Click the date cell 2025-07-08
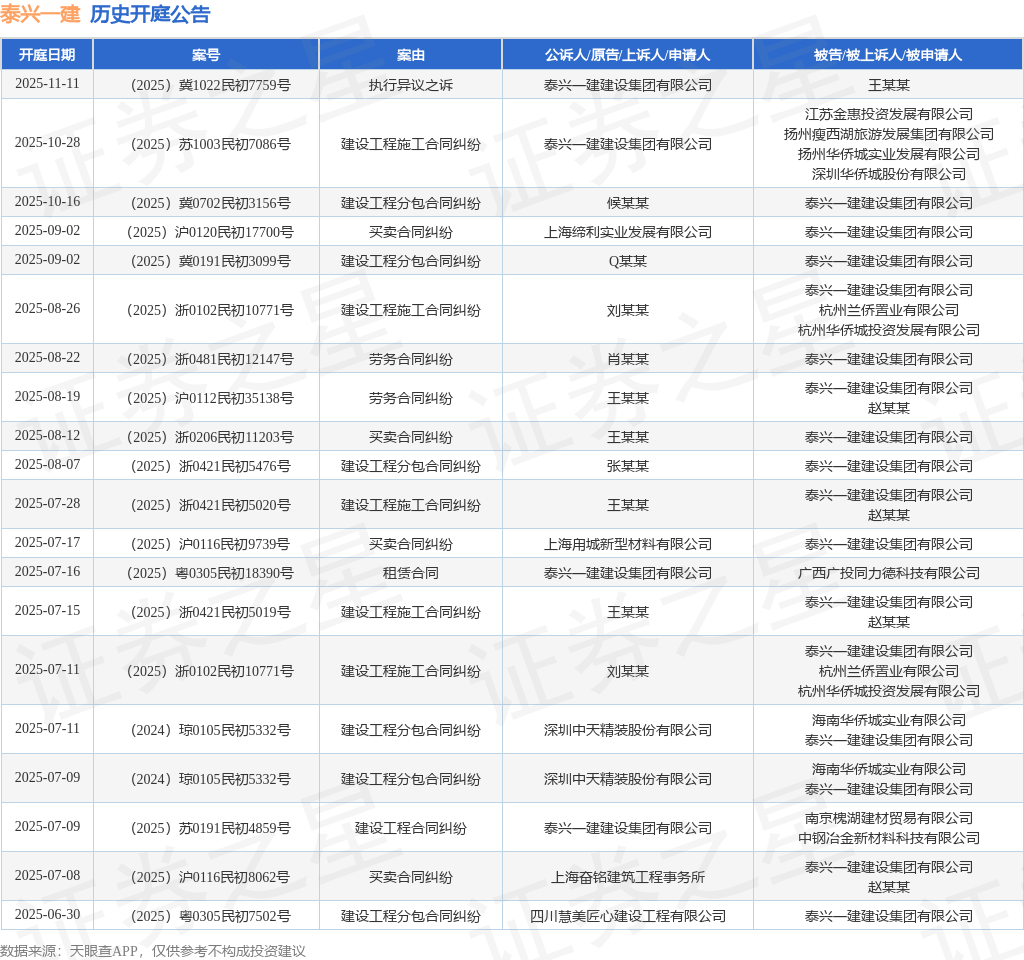1024x960 pixels. click(47, 876)
